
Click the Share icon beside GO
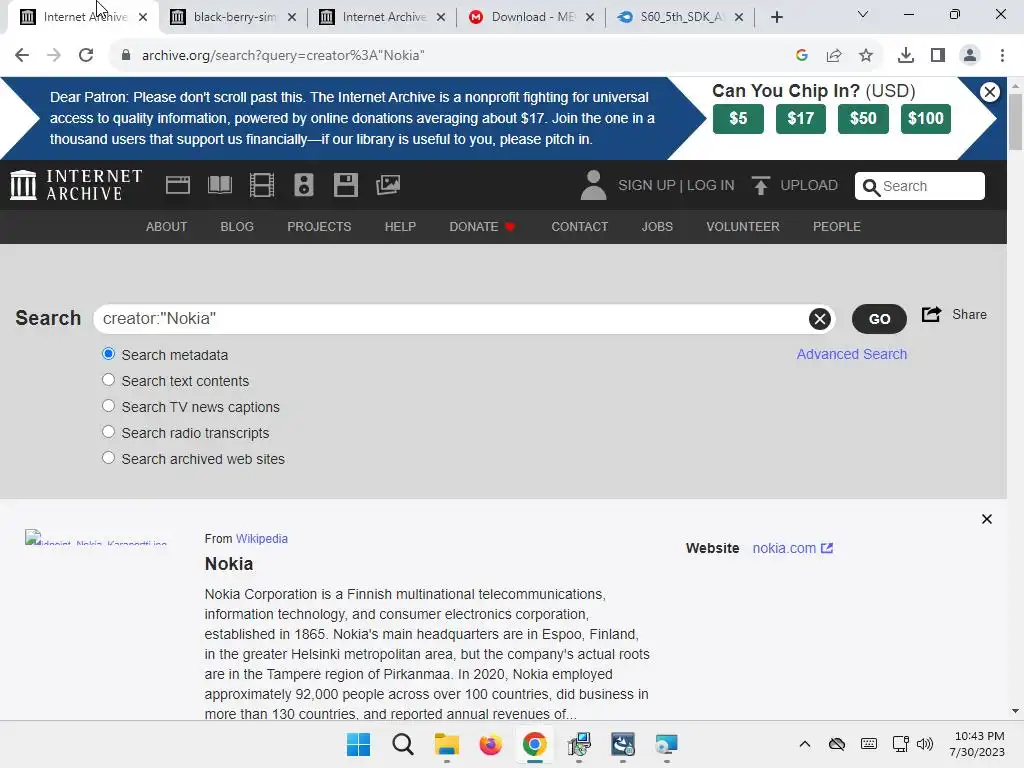(931, 314)
